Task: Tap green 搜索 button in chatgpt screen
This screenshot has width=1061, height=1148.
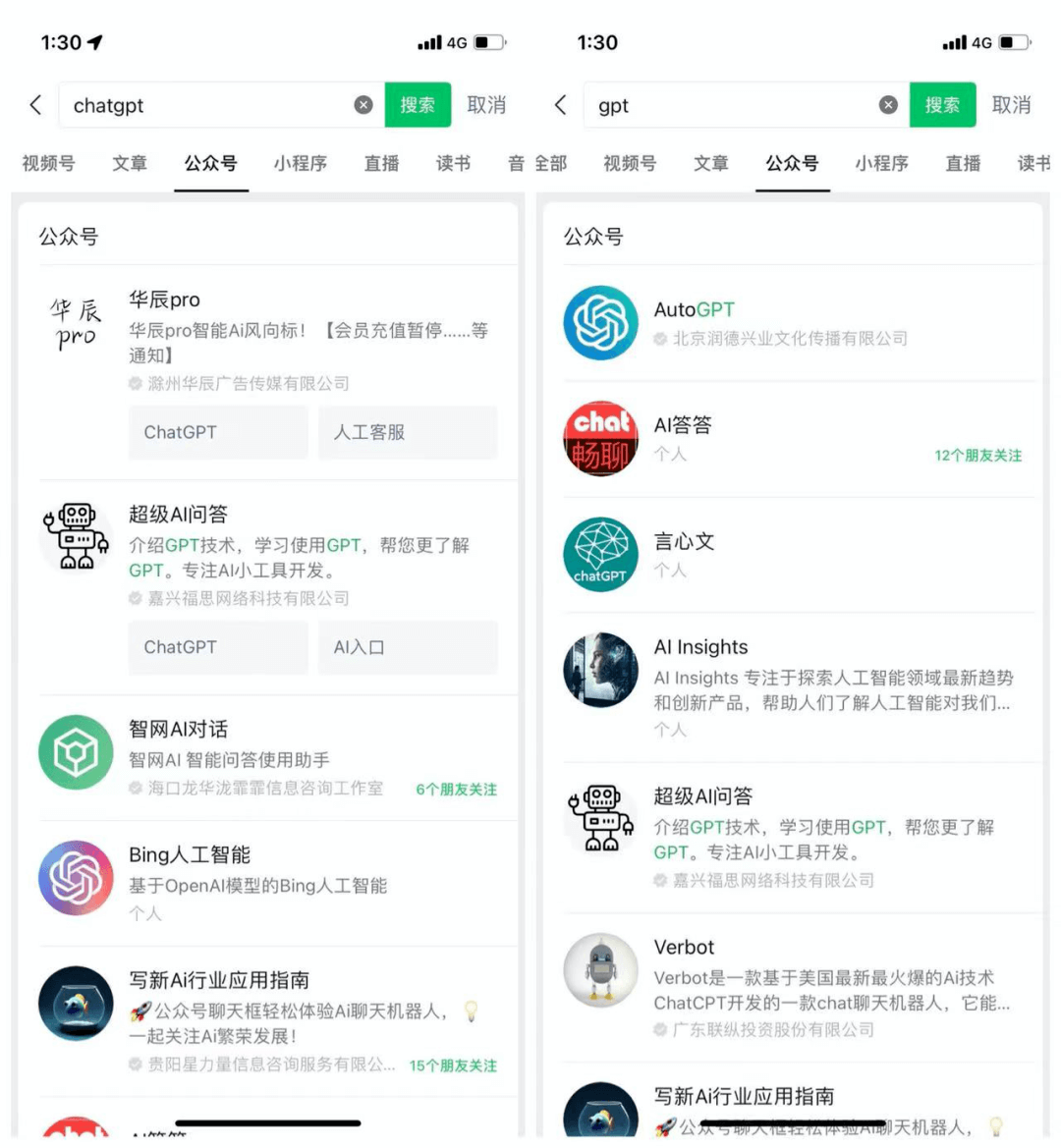Action: [x=418, y=105]
